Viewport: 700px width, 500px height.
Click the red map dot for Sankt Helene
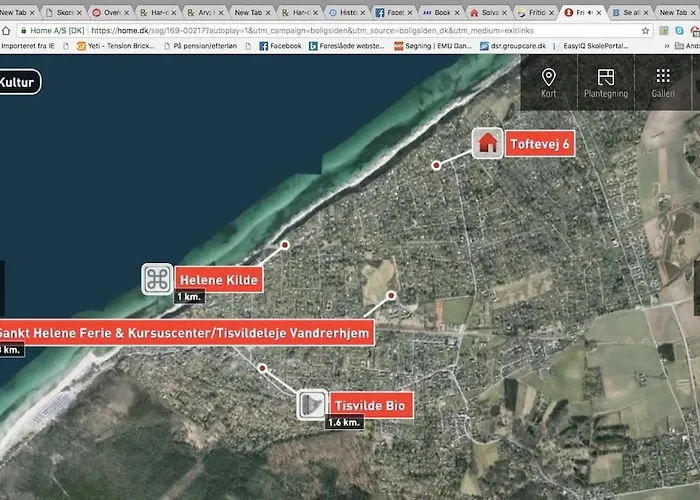coord(391,295)
